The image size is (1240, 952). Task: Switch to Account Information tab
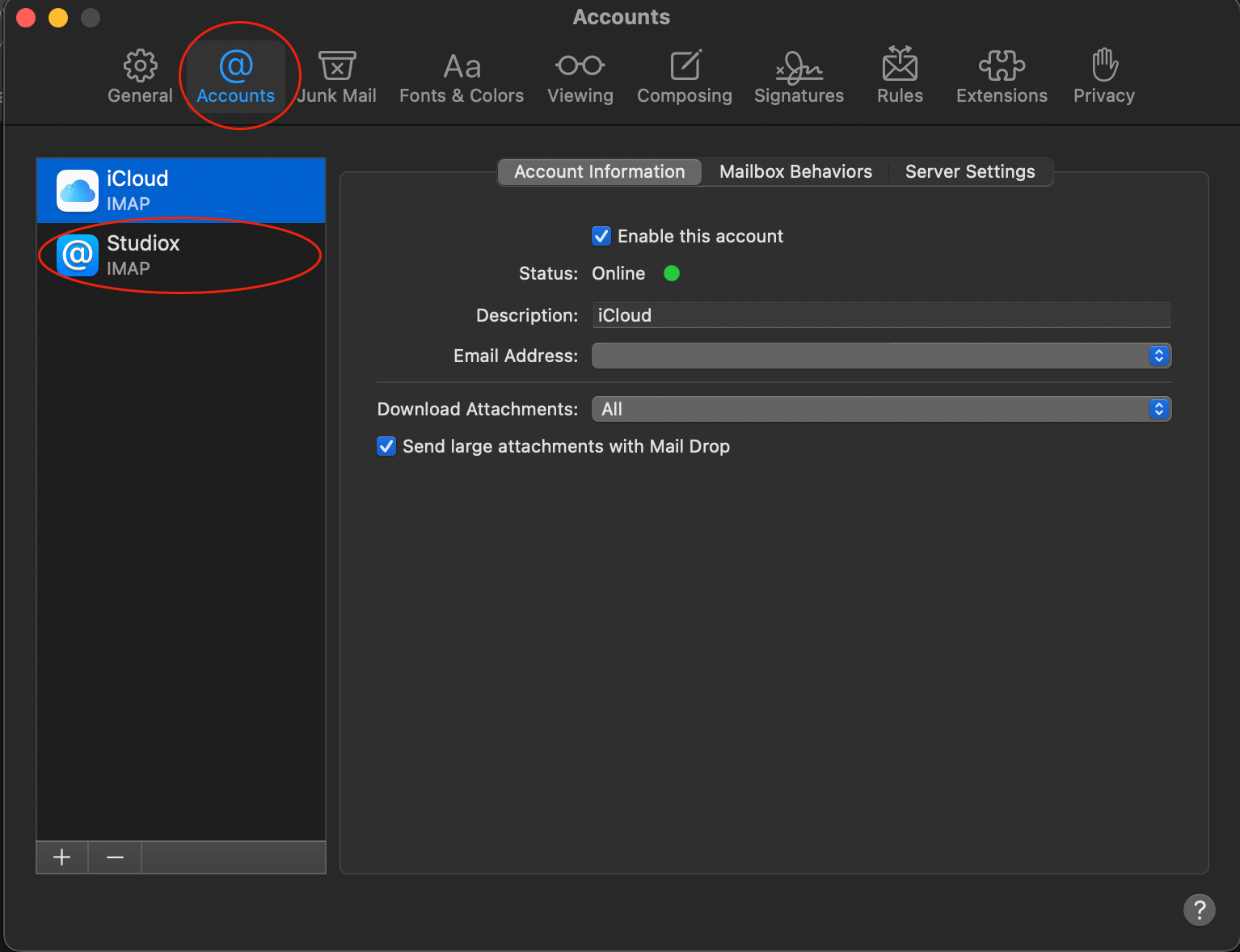click(599, 172)
